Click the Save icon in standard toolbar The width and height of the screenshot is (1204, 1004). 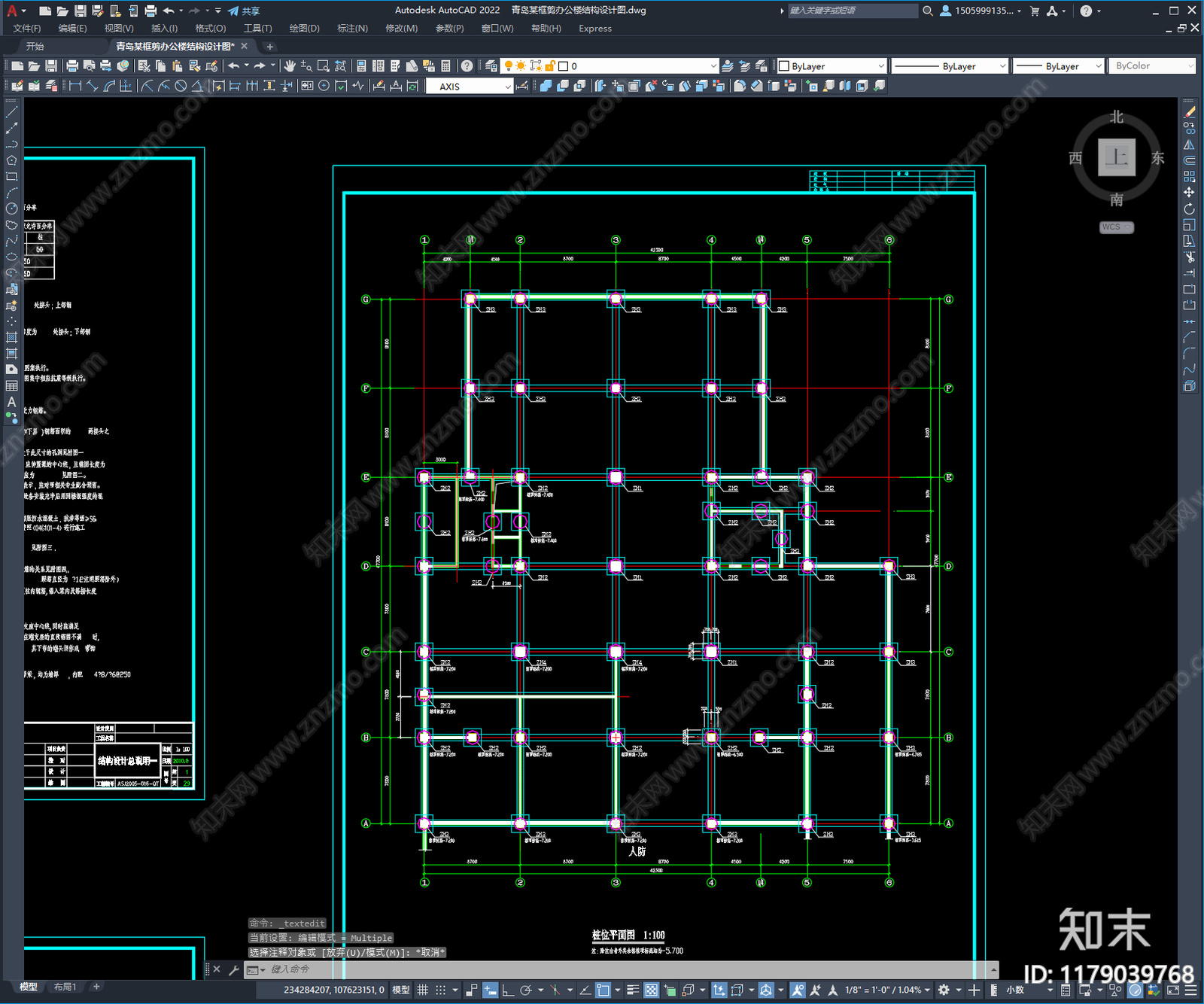50,66
